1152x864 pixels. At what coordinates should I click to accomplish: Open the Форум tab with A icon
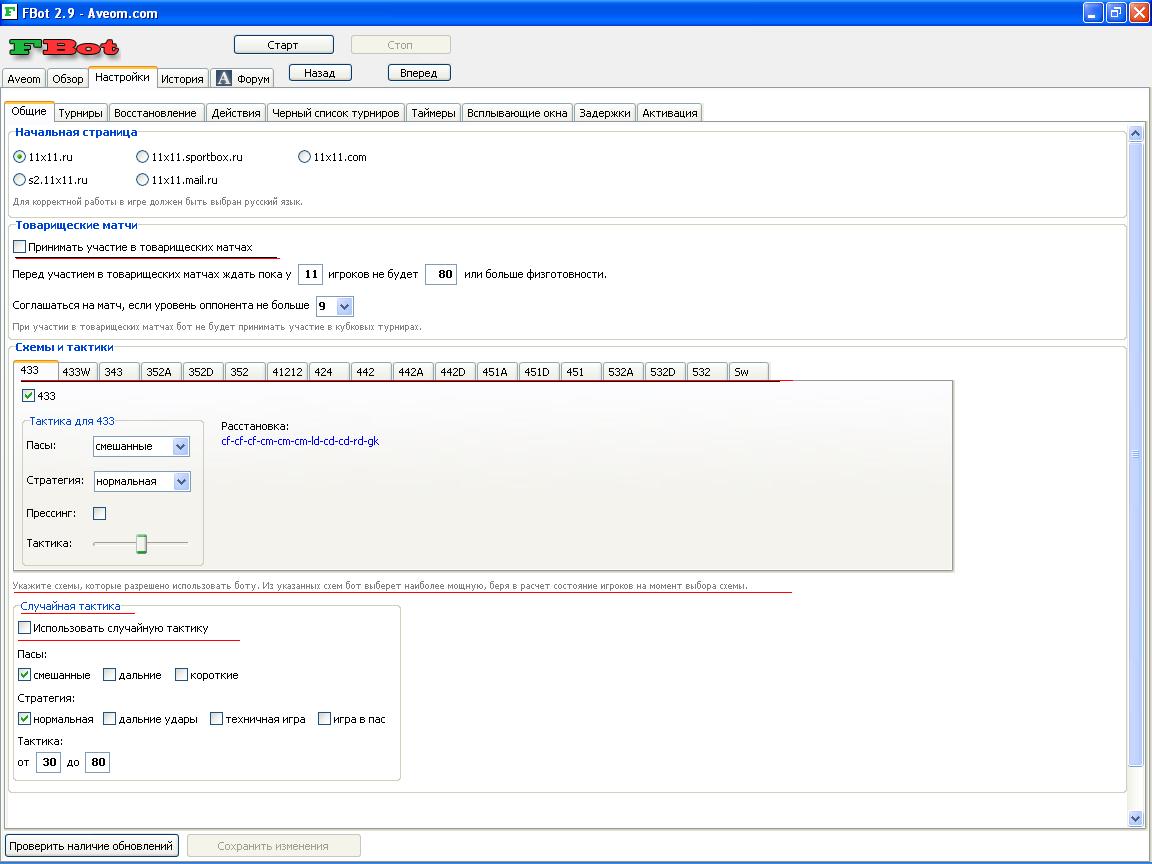click(243, 79)
